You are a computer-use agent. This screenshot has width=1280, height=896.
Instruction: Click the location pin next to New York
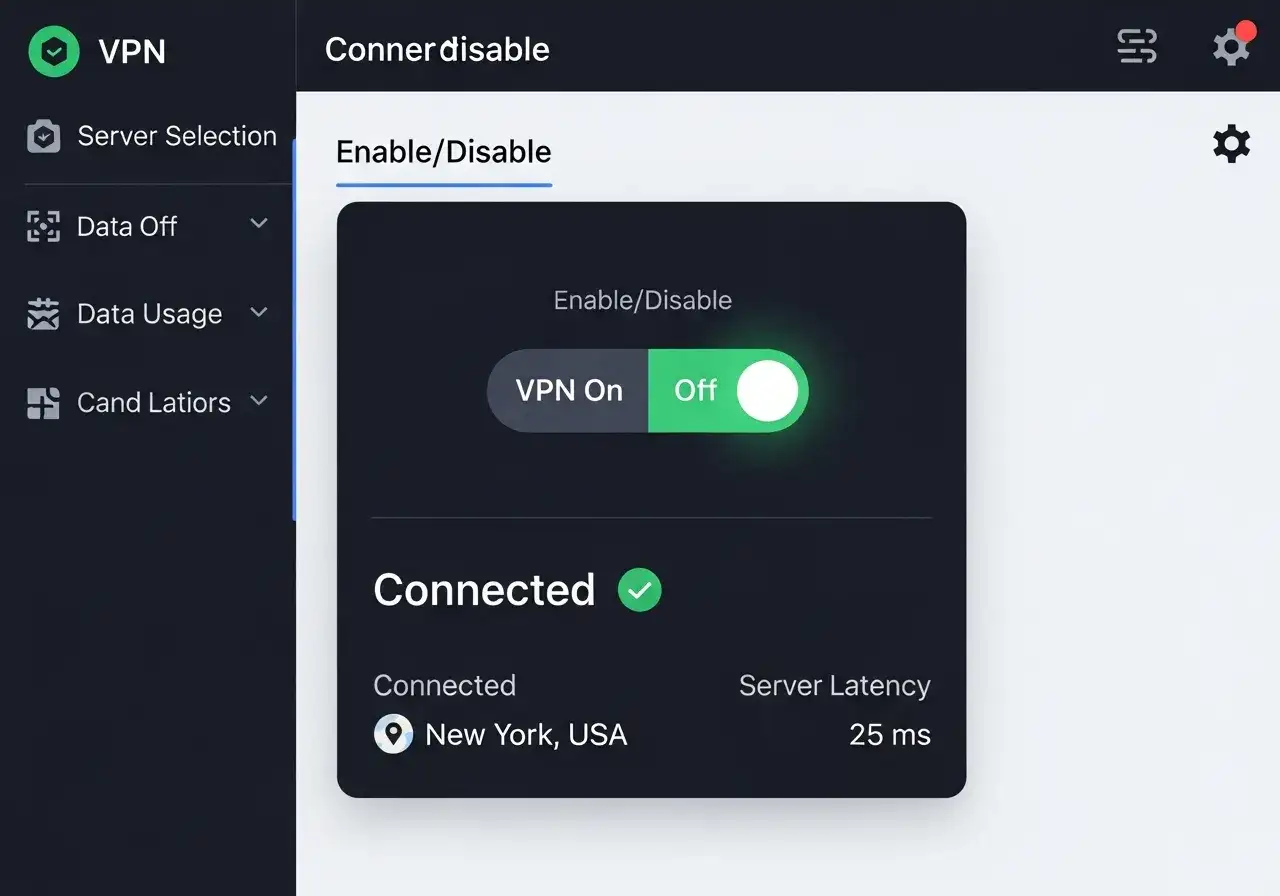point(393,733)
